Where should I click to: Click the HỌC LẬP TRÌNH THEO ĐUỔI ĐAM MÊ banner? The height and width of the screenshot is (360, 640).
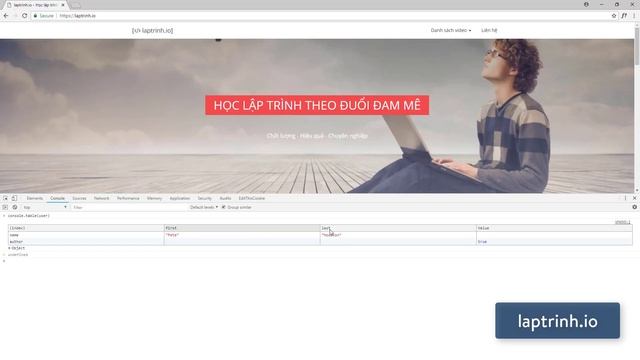[317, 105]
